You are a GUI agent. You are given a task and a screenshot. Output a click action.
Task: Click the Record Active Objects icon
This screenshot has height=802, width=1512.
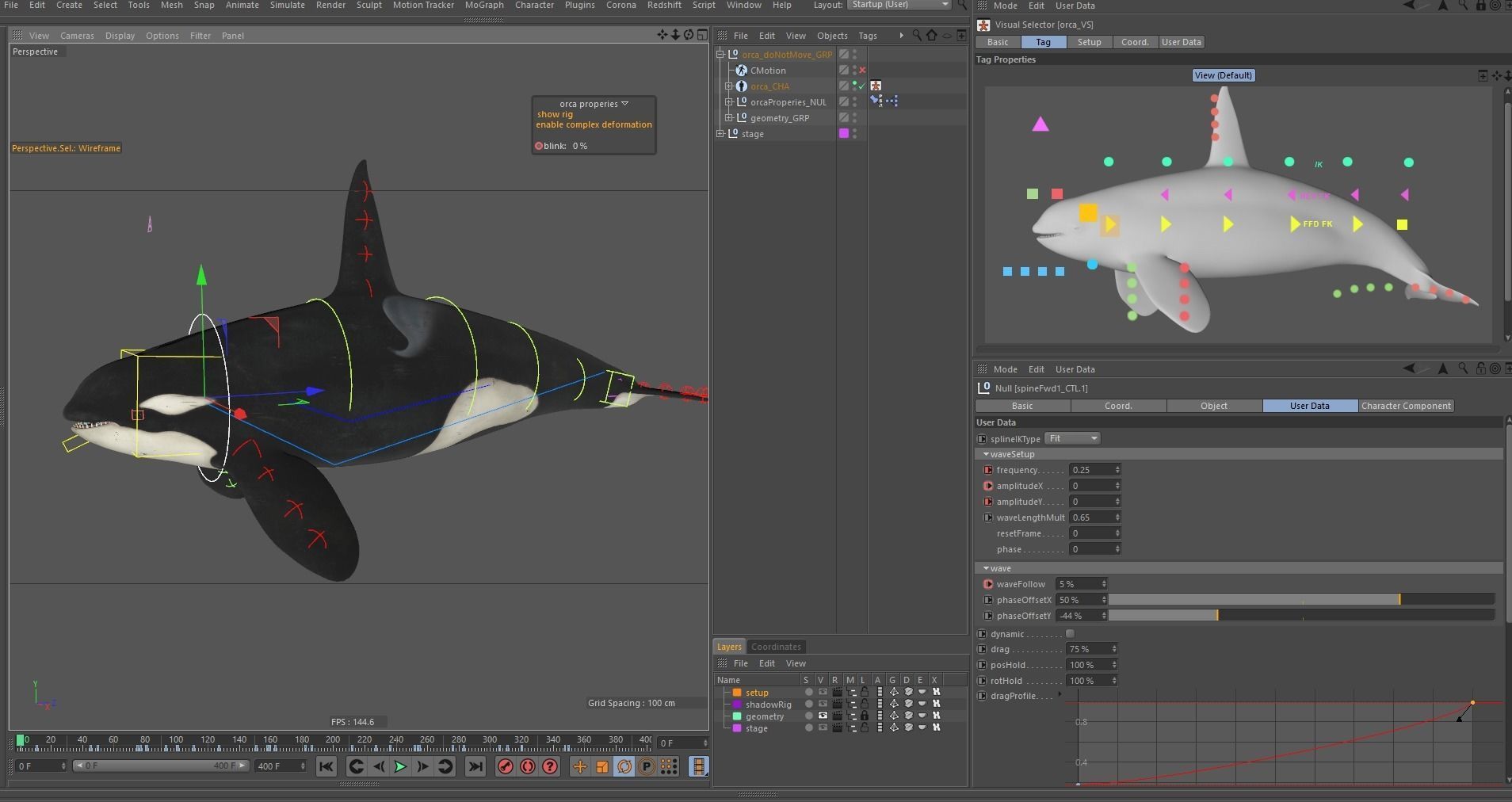pyautogui.click(x=505, y=766)
